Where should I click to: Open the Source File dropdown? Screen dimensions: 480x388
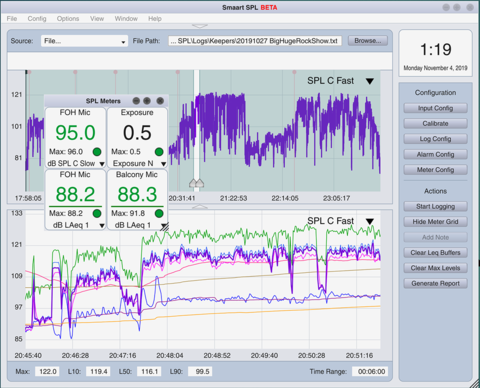pos(84,41)
